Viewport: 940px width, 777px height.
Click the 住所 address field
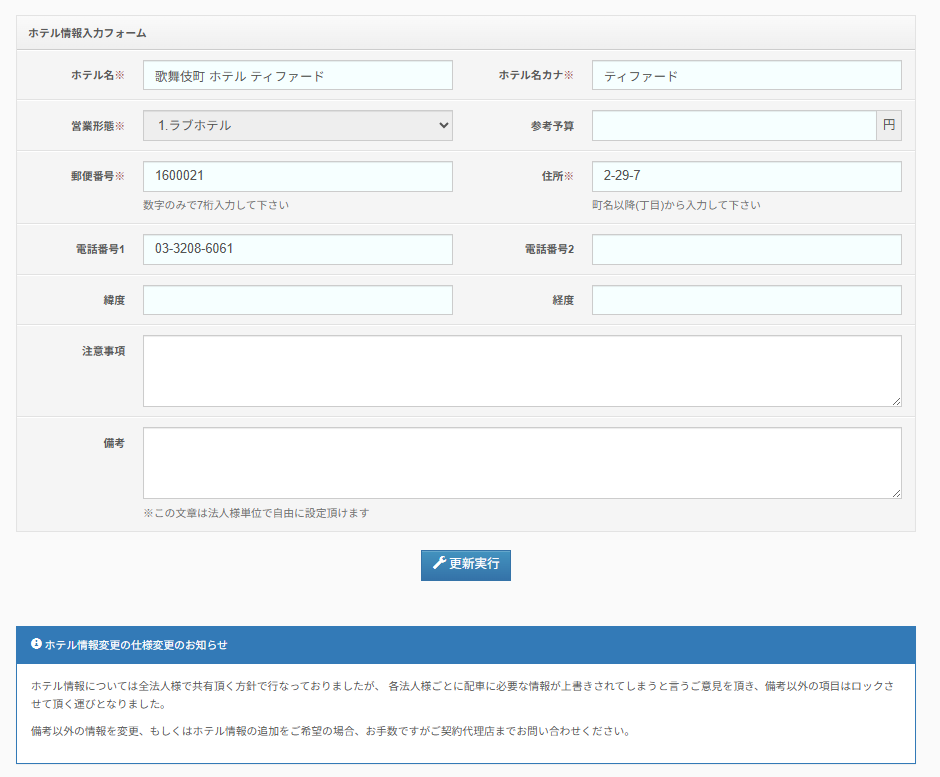[746, 176]
